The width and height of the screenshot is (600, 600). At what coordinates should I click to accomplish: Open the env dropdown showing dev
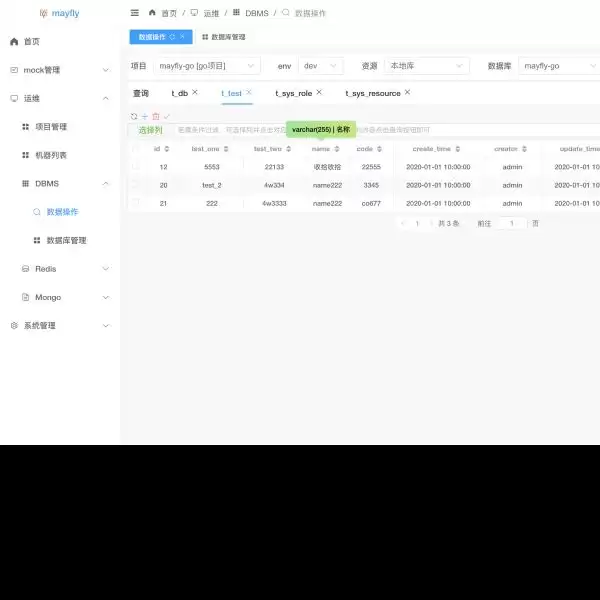click(321, 66)
